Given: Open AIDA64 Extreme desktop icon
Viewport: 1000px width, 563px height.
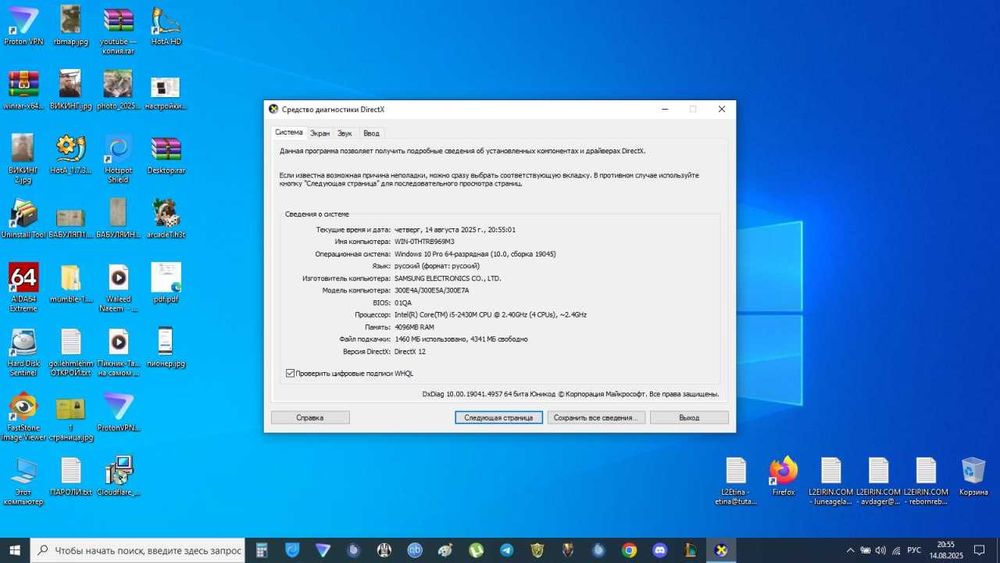Looking at the screenshot, I should click(x=24, y=287).
